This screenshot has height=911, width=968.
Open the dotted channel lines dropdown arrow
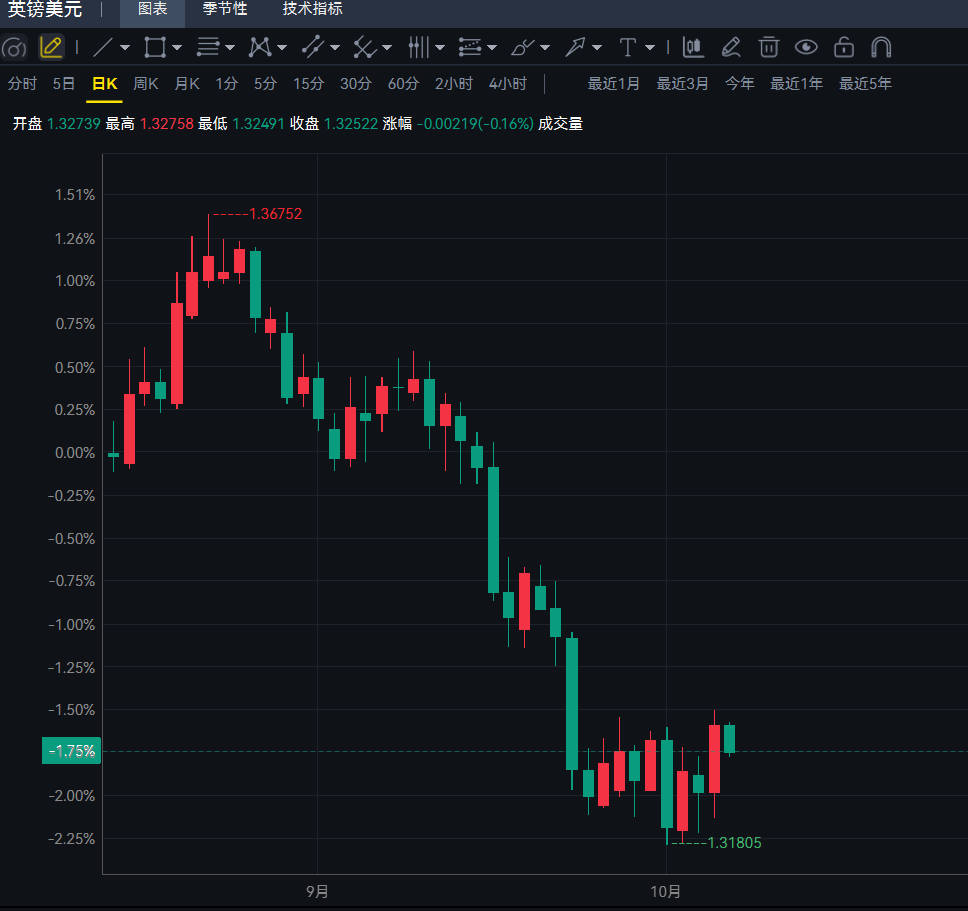[492, 48]
